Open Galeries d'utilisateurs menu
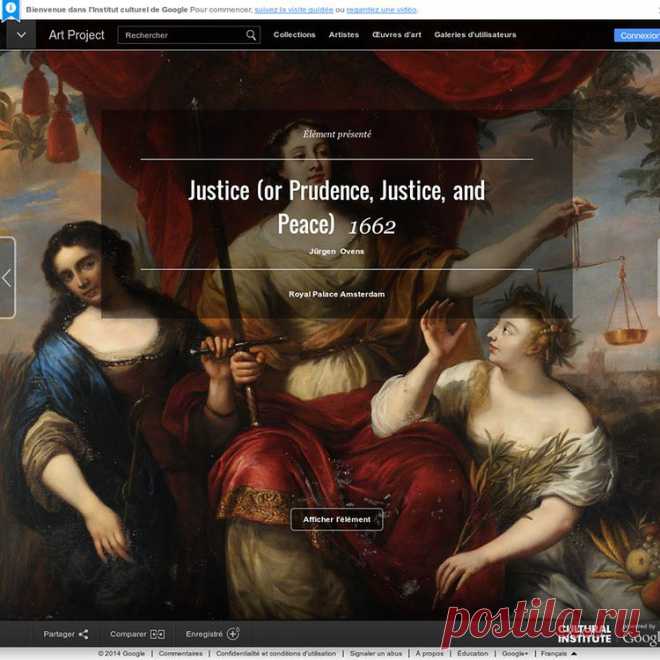 (x=475, y=35)
